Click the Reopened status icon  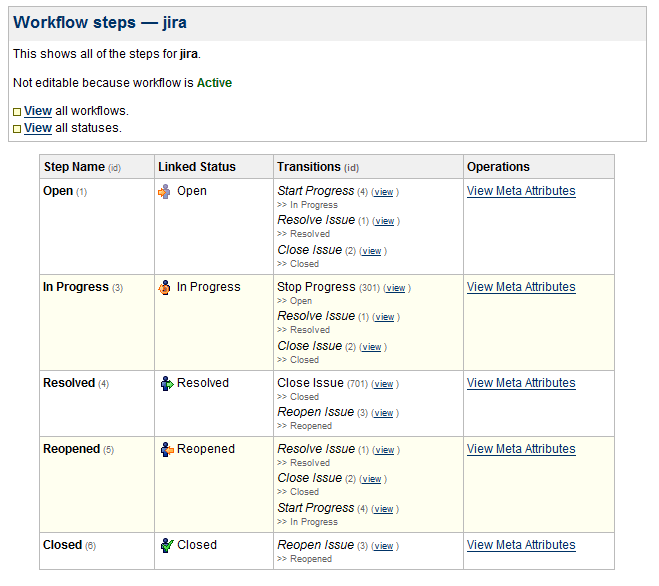[167, 449]
